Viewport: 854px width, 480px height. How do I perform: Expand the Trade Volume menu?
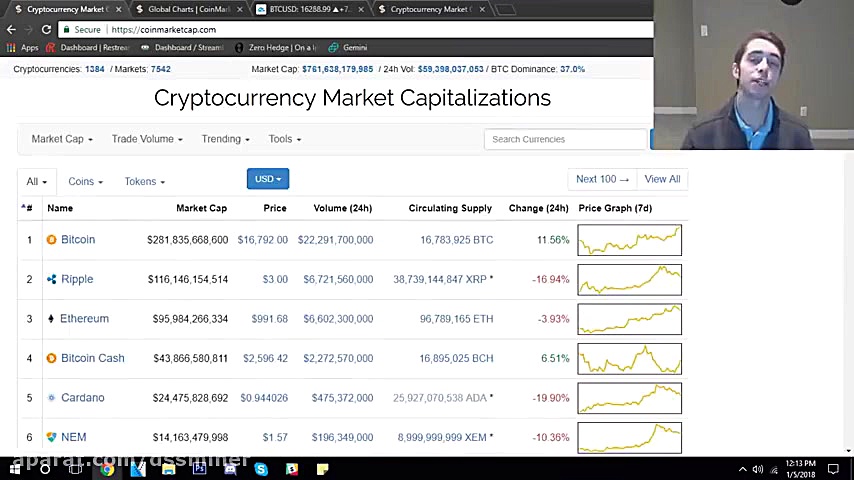147,139
